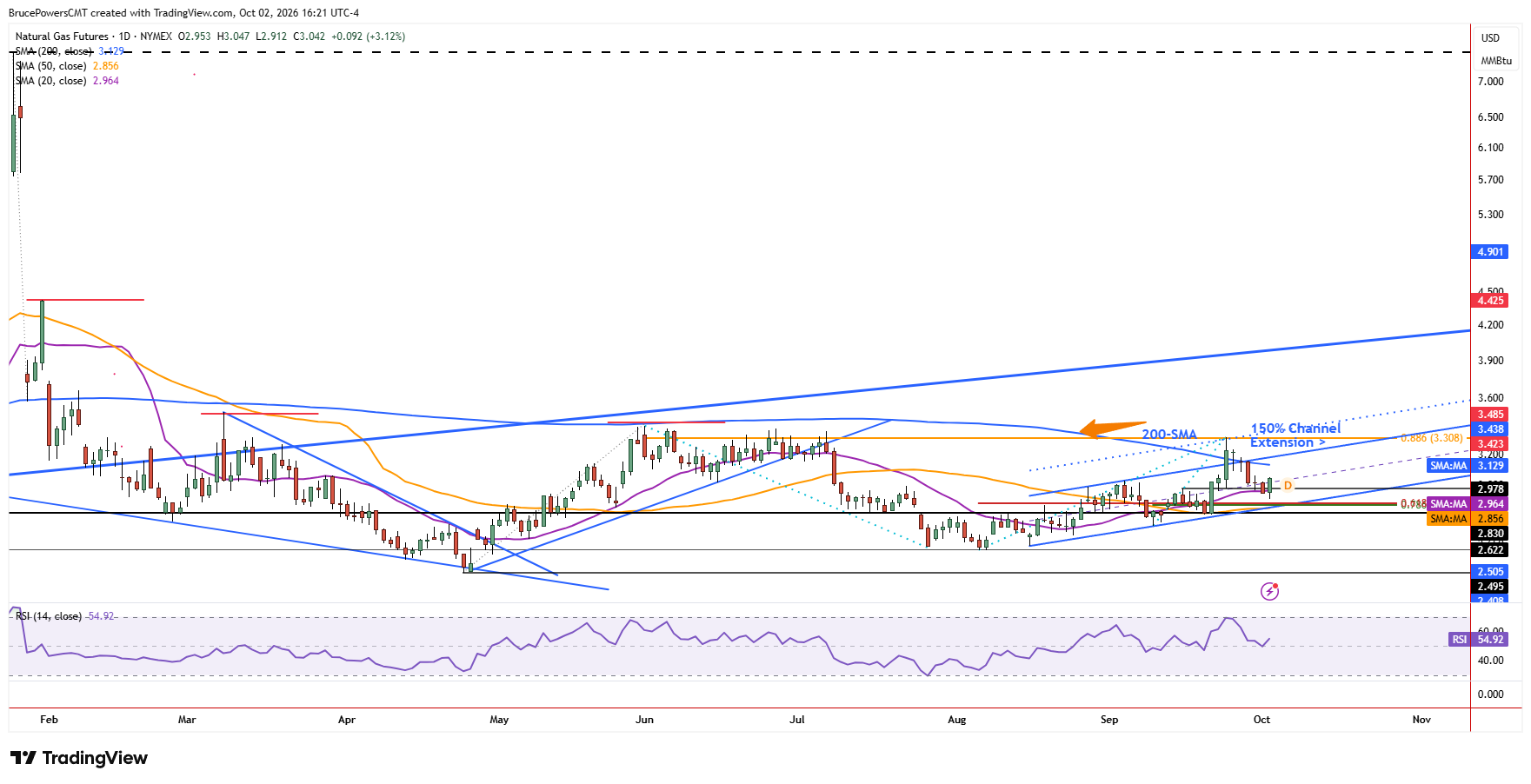
Task: Click the SMA (50, close) legend entry
Action: pos(67,66)
